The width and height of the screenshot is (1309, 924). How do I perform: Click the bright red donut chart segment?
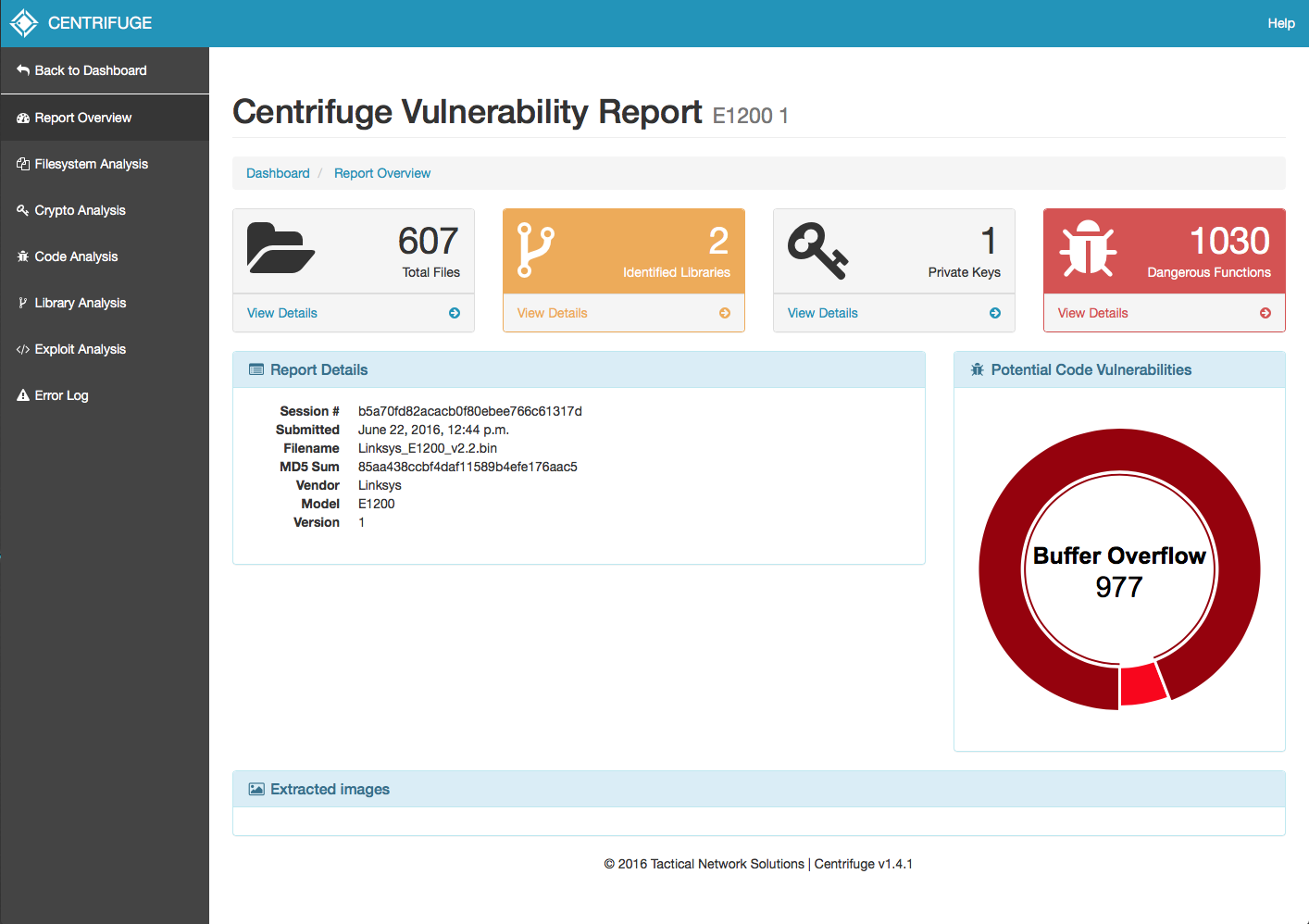click(x=1141, y=685)
